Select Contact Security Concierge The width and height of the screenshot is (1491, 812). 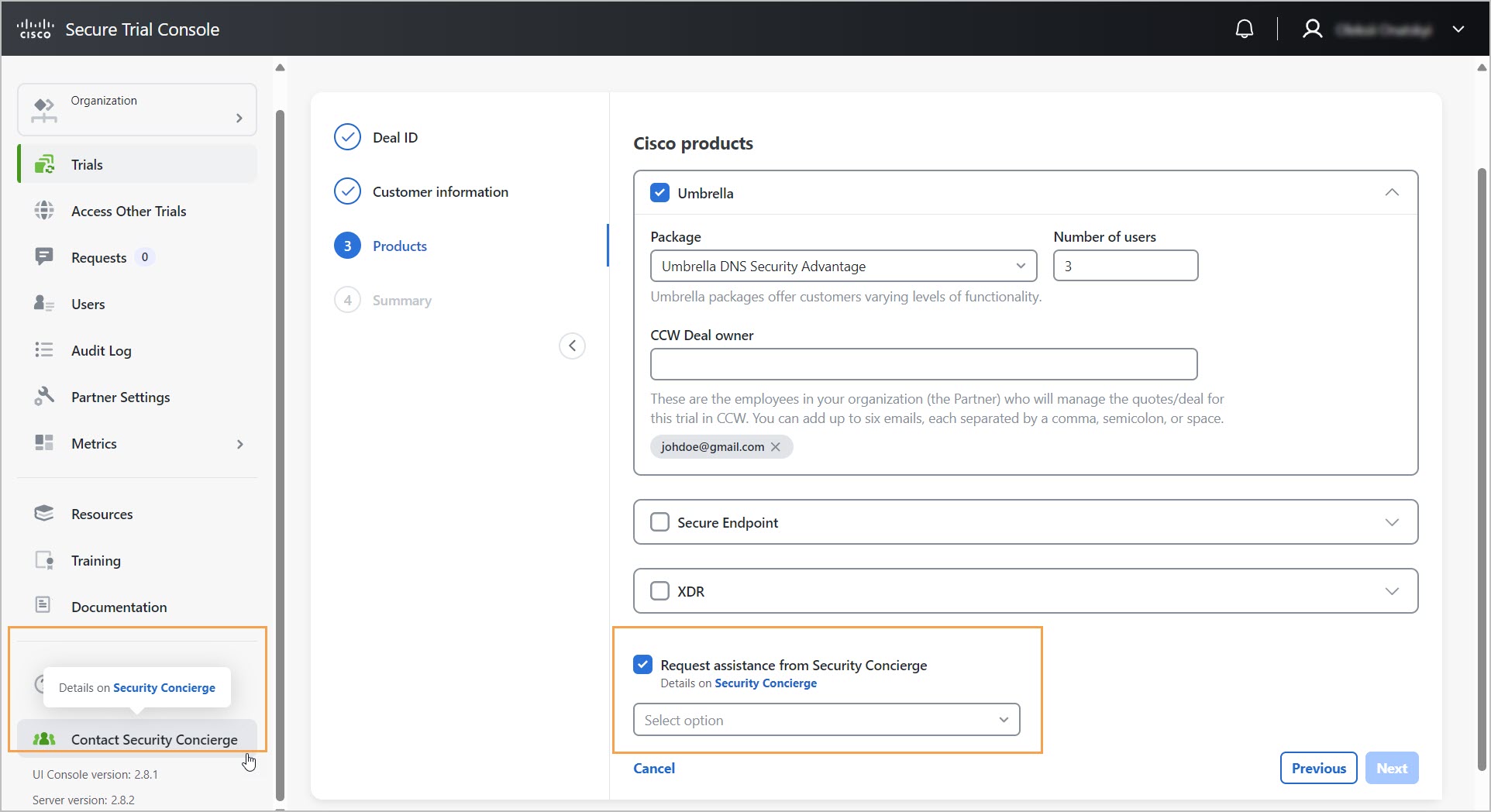138,739
